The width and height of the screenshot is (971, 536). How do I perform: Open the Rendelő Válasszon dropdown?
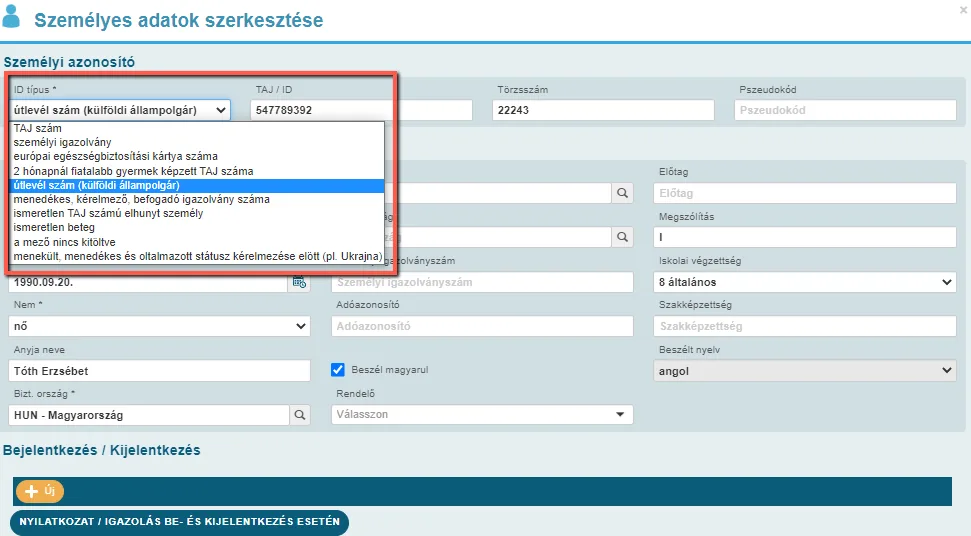(x=482, y=414)
